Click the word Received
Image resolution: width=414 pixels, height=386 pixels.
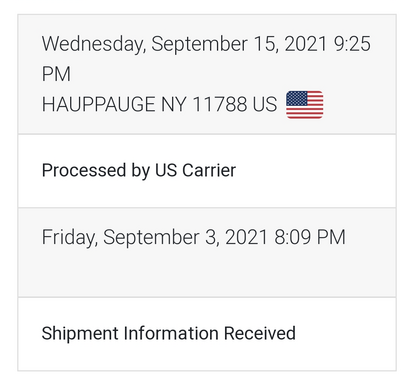(x=260, y=333)
